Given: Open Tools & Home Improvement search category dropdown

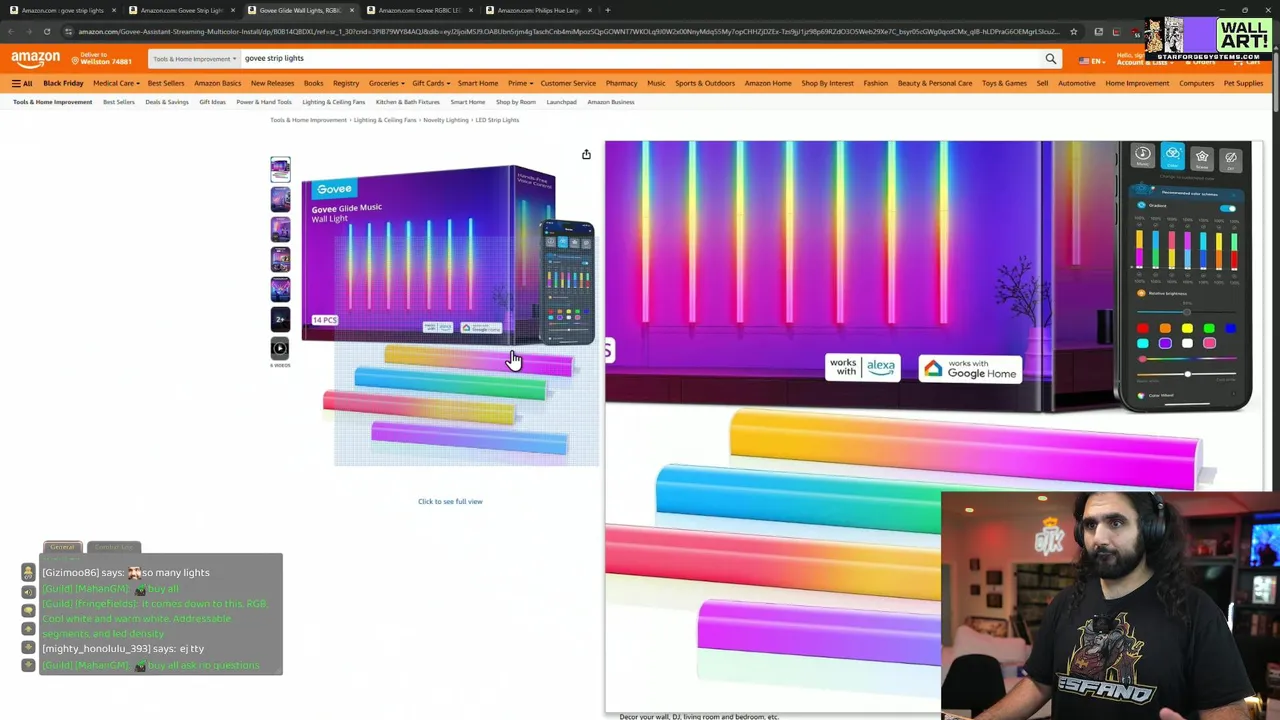Looking at the screenshot, I should [x=194, y=59].
